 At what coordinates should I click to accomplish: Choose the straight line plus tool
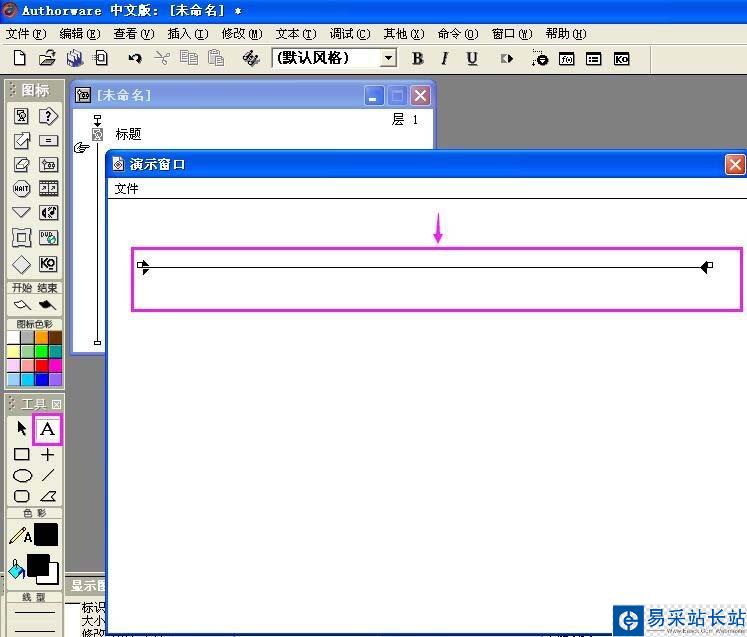pos(47,455)
